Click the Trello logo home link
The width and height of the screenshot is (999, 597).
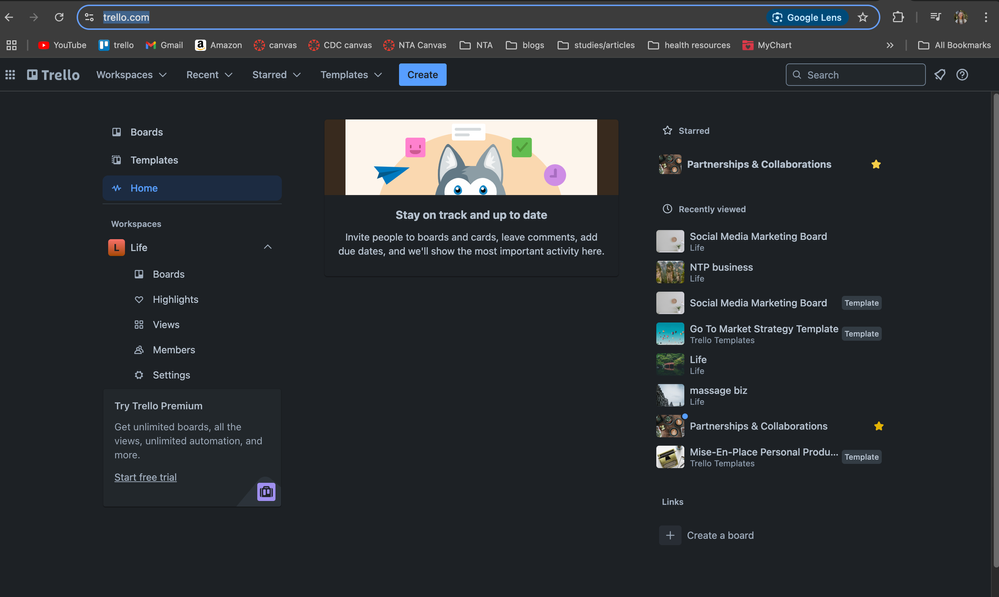[54, 75]
